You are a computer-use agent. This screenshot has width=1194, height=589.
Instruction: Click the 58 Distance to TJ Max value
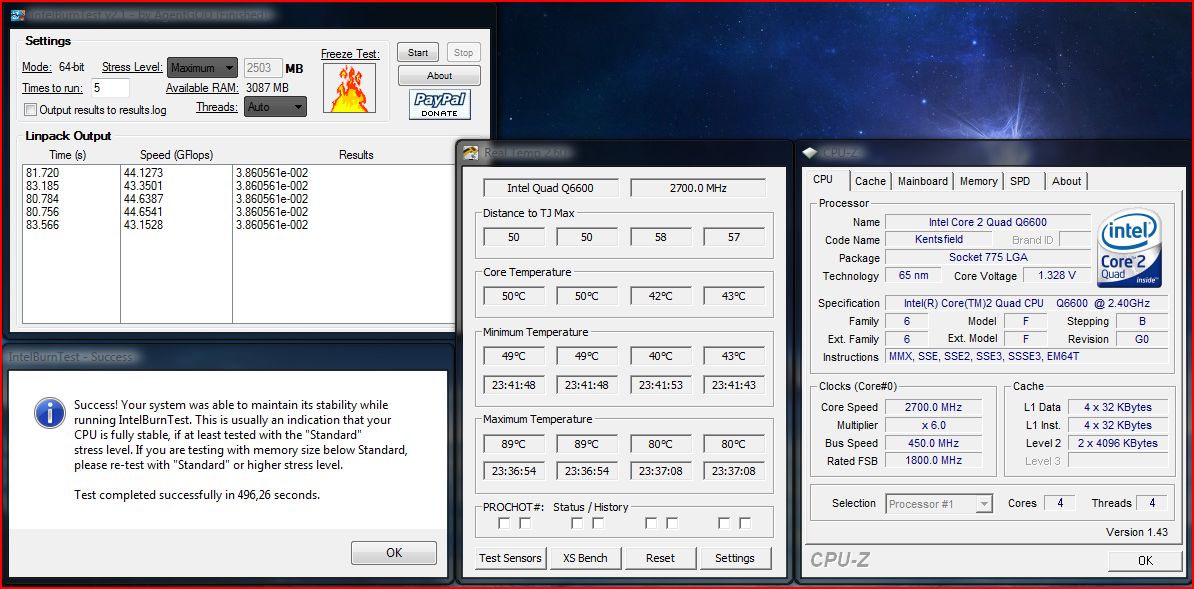tap(660, 237)
